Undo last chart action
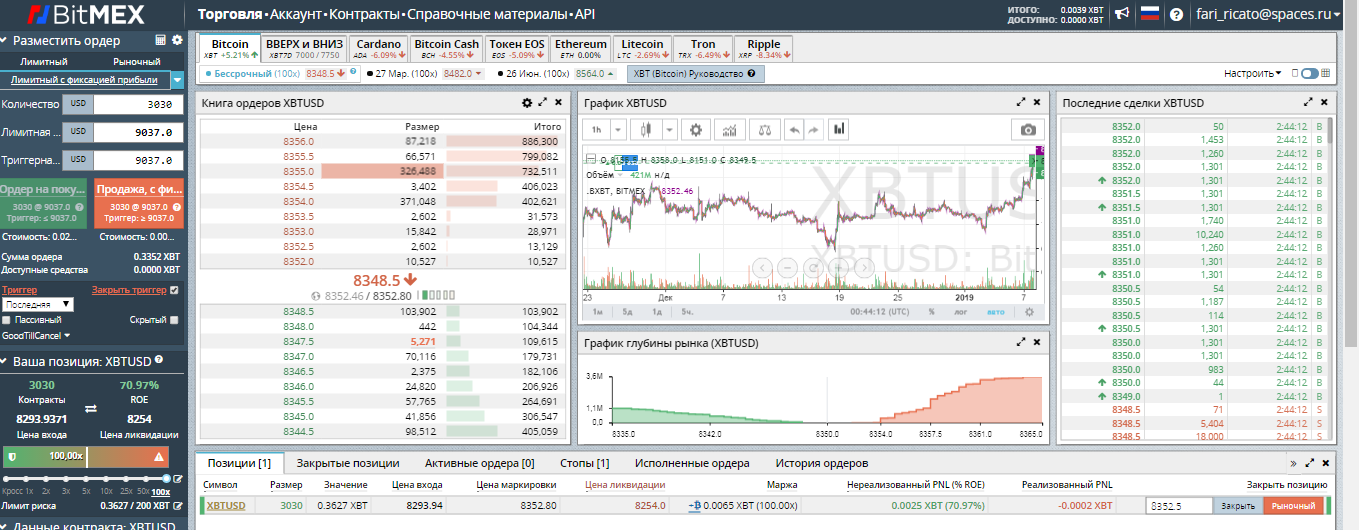This screenshot has width=1366, height=530. (x=793, y=129)
